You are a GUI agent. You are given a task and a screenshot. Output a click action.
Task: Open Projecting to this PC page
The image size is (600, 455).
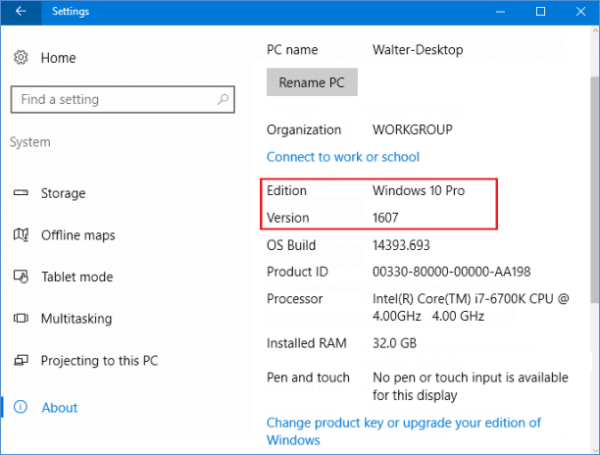[x=99, y=360]
